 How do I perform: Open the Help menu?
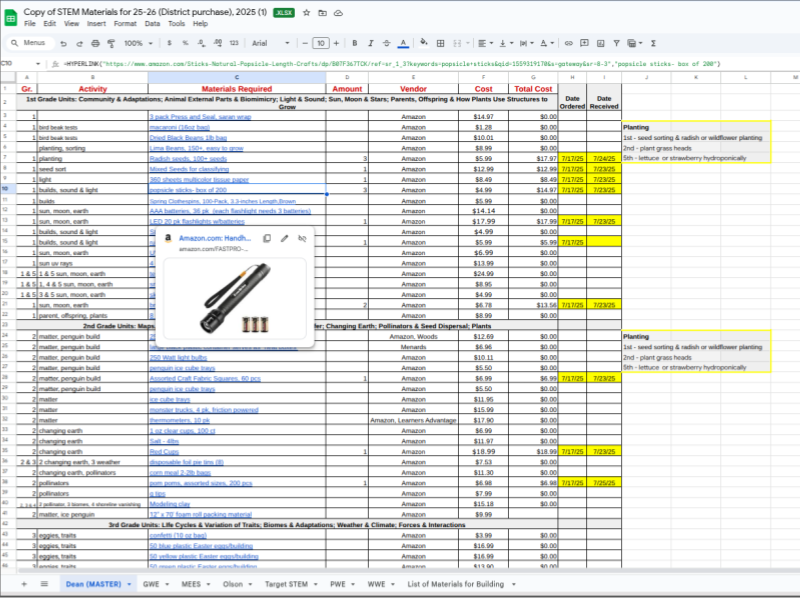pyautogui.click(x=200, y=23)
